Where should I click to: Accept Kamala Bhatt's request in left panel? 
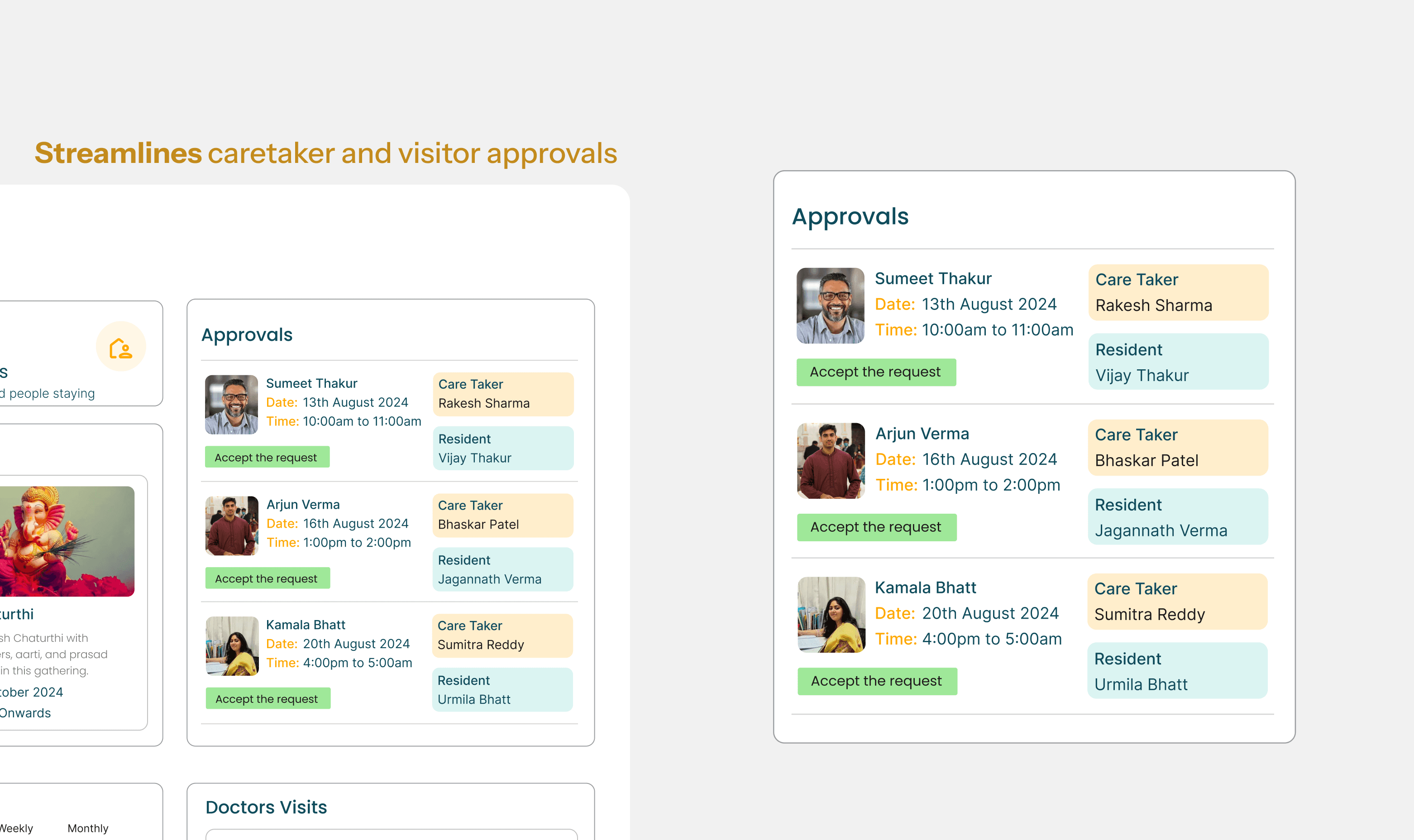point(268,699)
